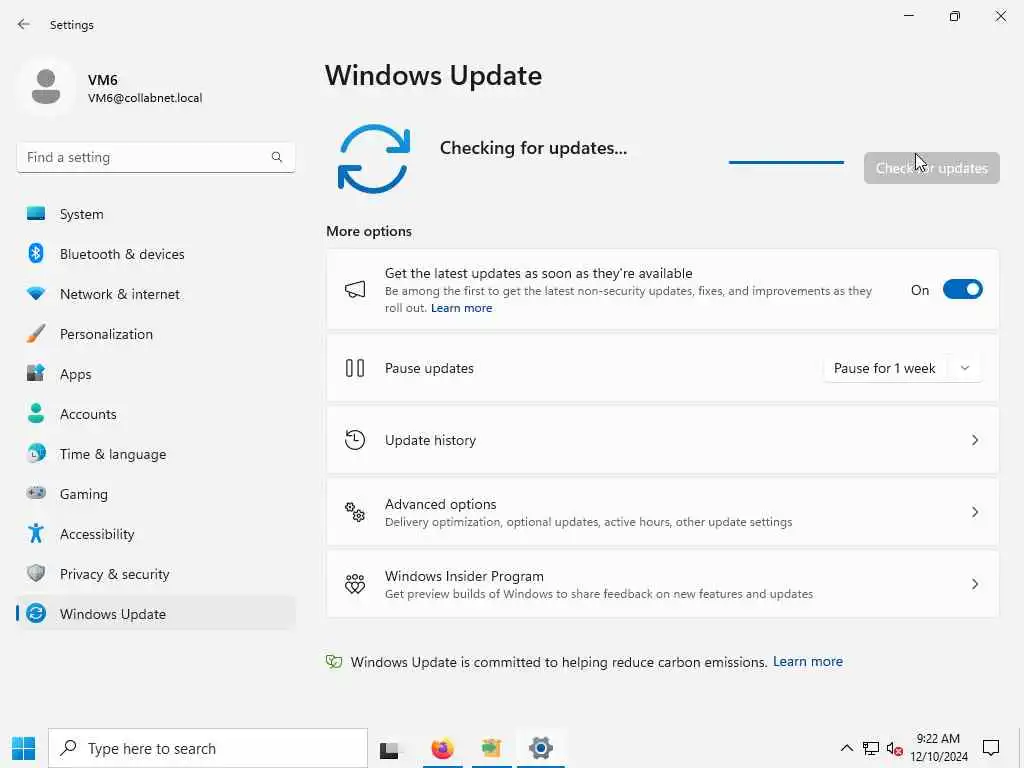Open the notification center icon
Screen dimensions: 1024x768
pyautogui.click(x=991, y=748)
